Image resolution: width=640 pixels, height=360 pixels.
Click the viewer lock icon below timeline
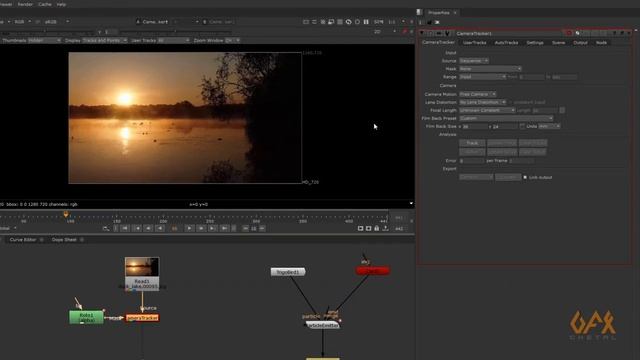pyautogui.click(x=377, y=229)
